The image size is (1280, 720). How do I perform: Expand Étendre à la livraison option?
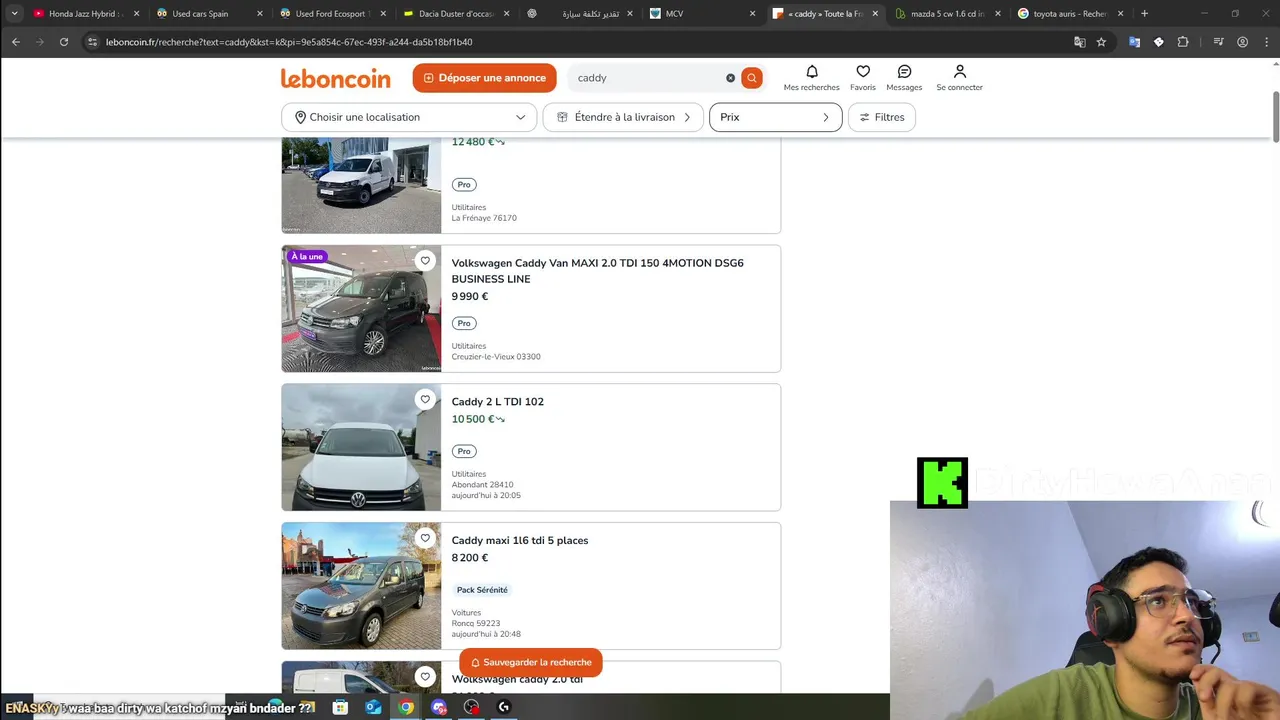click(623, 117)
